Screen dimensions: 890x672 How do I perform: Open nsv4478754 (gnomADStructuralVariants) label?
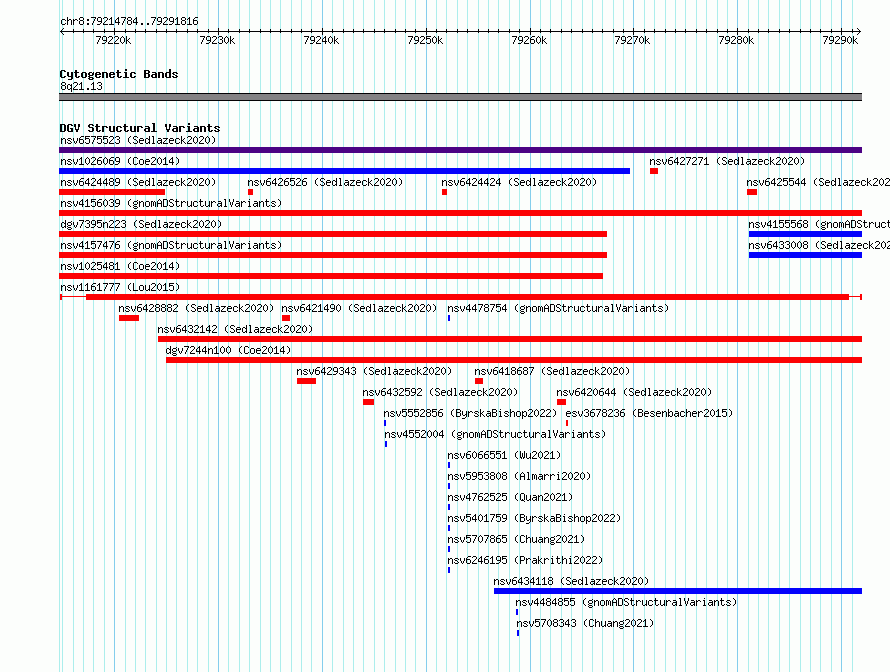coord(558,308)
